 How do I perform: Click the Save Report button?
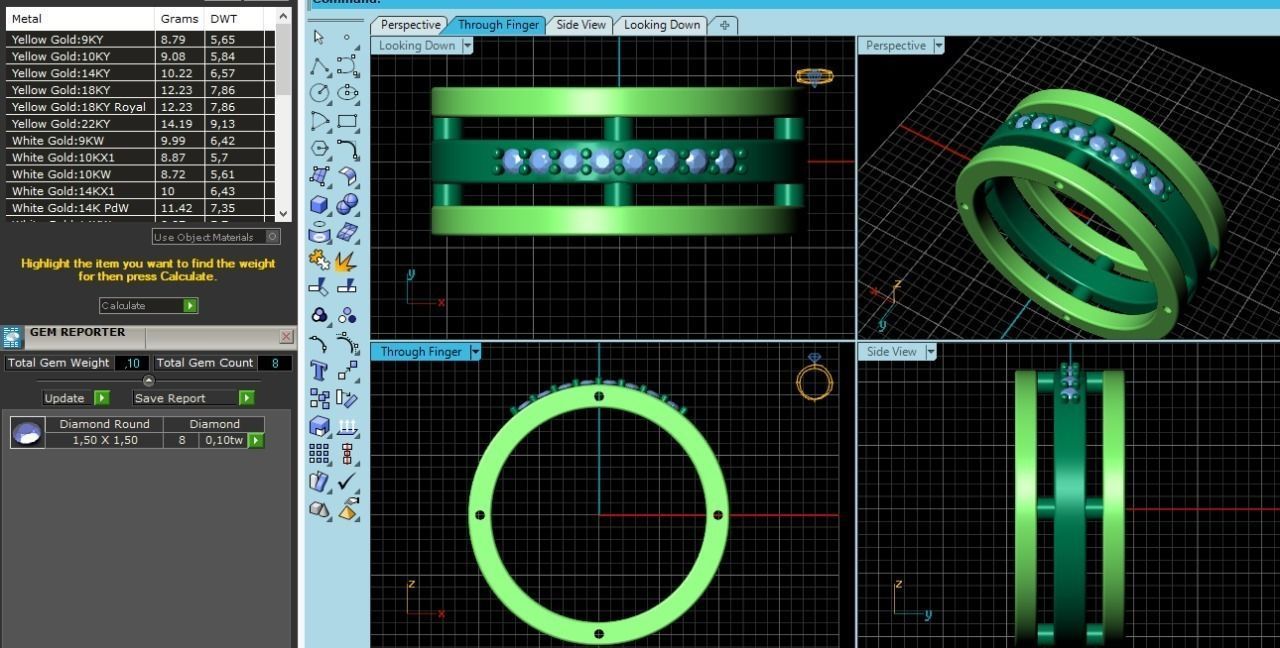192,398
